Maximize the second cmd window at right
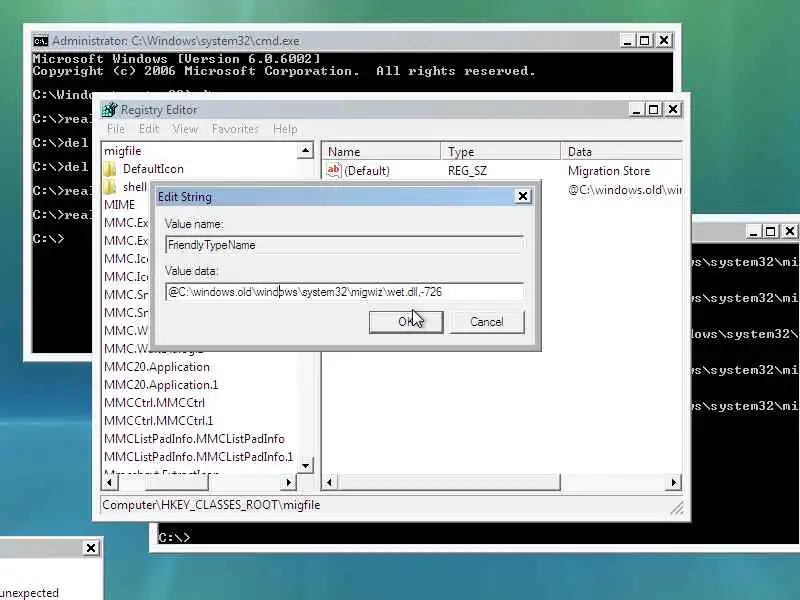 point(770,231)
